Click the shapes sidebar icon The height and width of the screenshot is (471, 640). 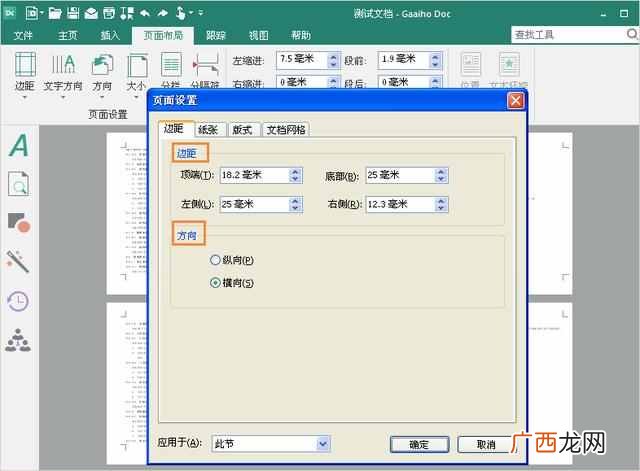pos(19,222)
